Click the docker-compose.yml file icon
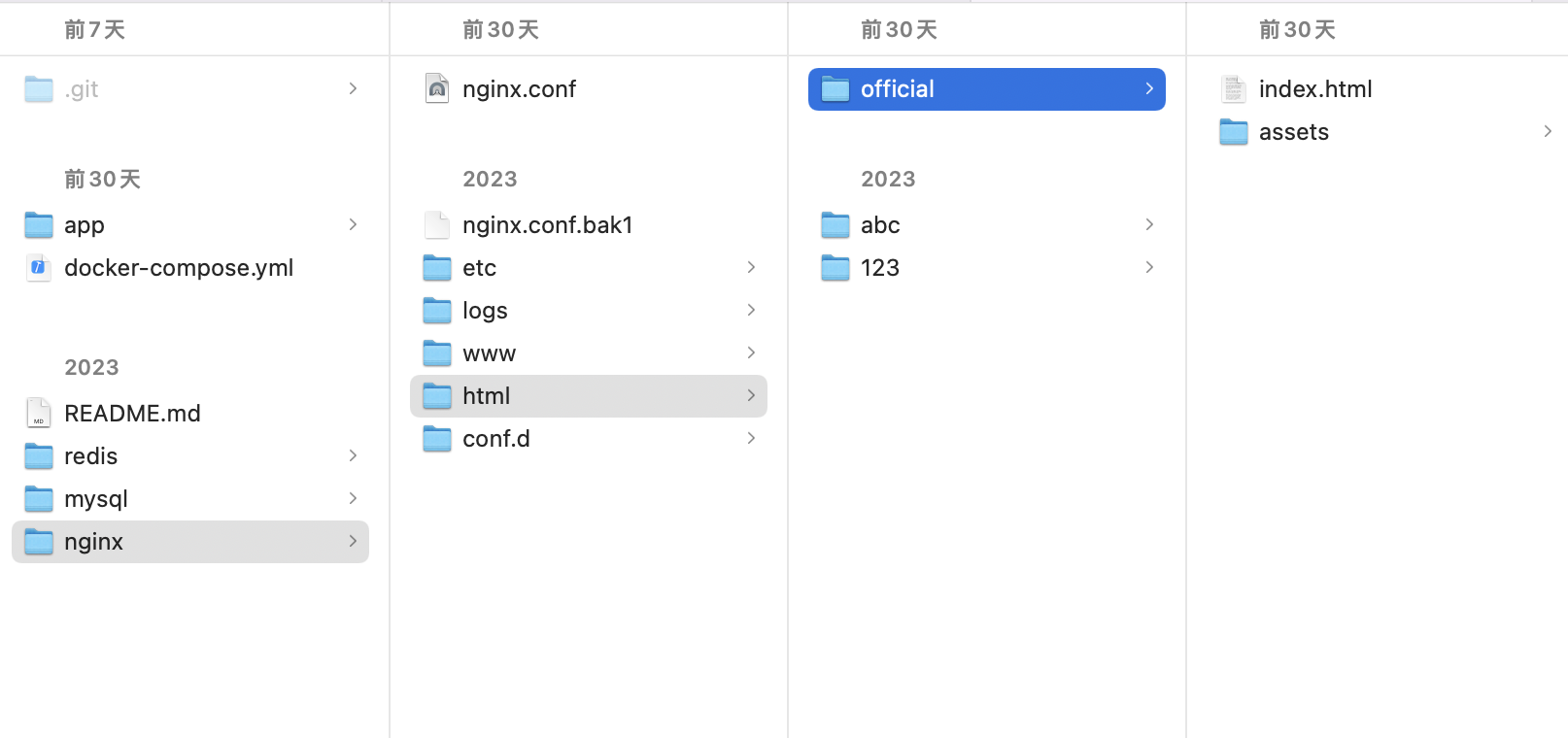Screen dimensions: 1568x738 [x=38, y=268]
